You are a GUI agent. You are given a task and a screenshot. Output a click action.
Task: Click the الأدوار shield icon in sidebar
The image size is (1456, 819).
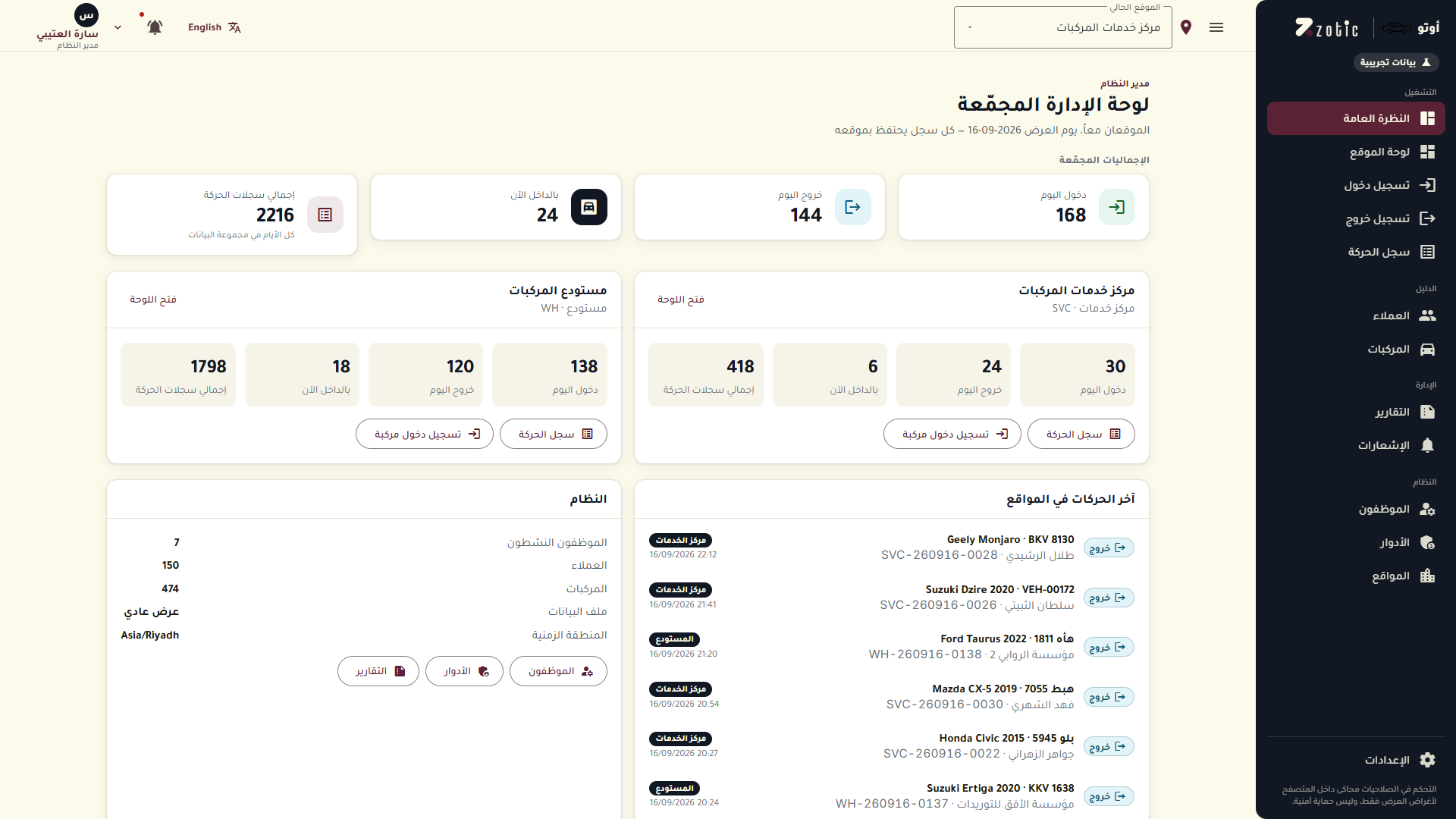pos(1427,542)
